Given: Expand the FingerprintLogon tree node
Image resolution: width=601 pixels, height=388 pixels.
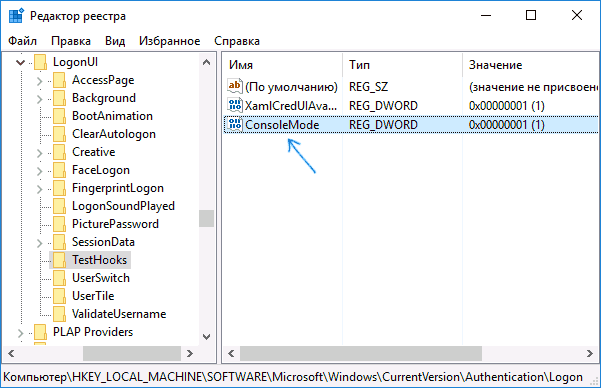Looking at the screenshot, I should click(x=39, y=189).
